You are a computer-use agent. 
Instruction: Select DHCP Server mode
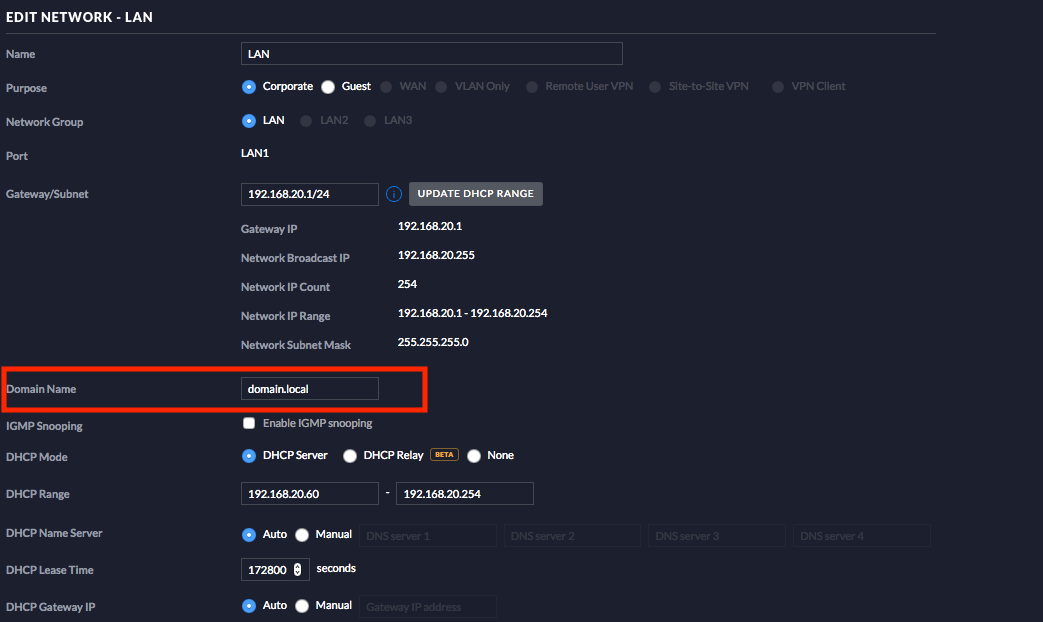coord(249,456)
